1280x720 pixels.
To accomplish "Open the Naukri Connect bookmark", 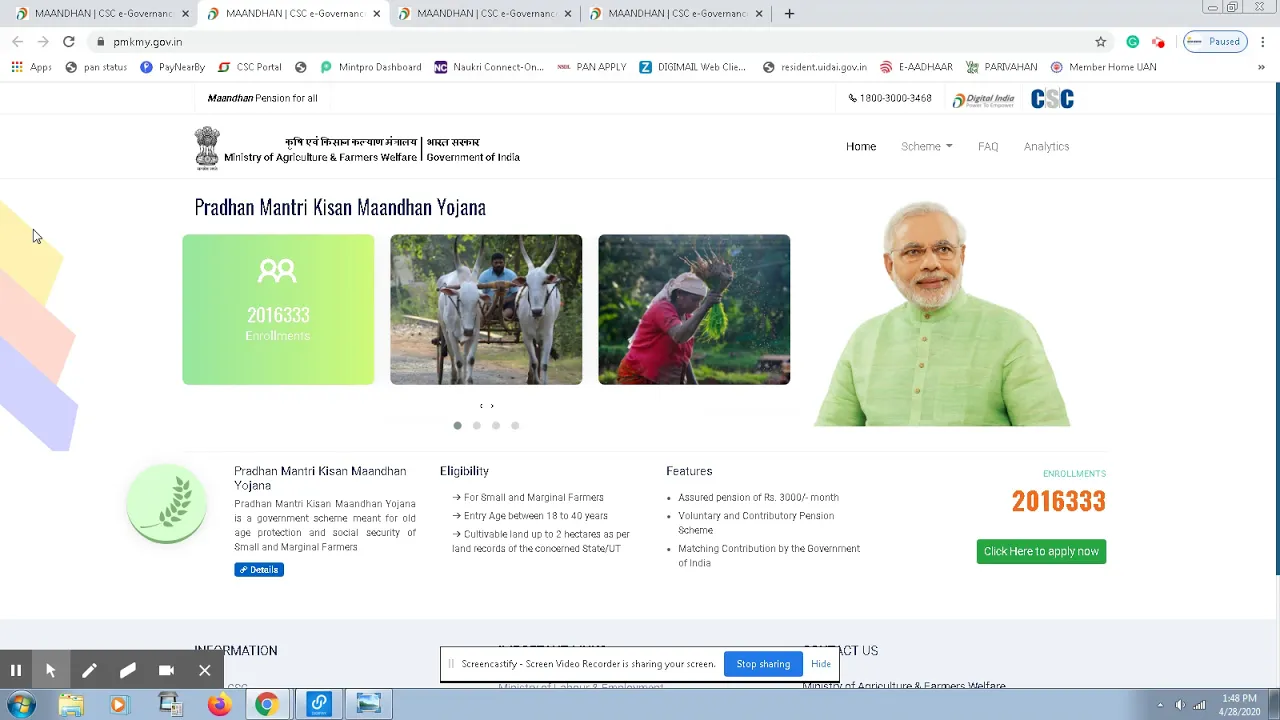I will [x=489, y=67].
